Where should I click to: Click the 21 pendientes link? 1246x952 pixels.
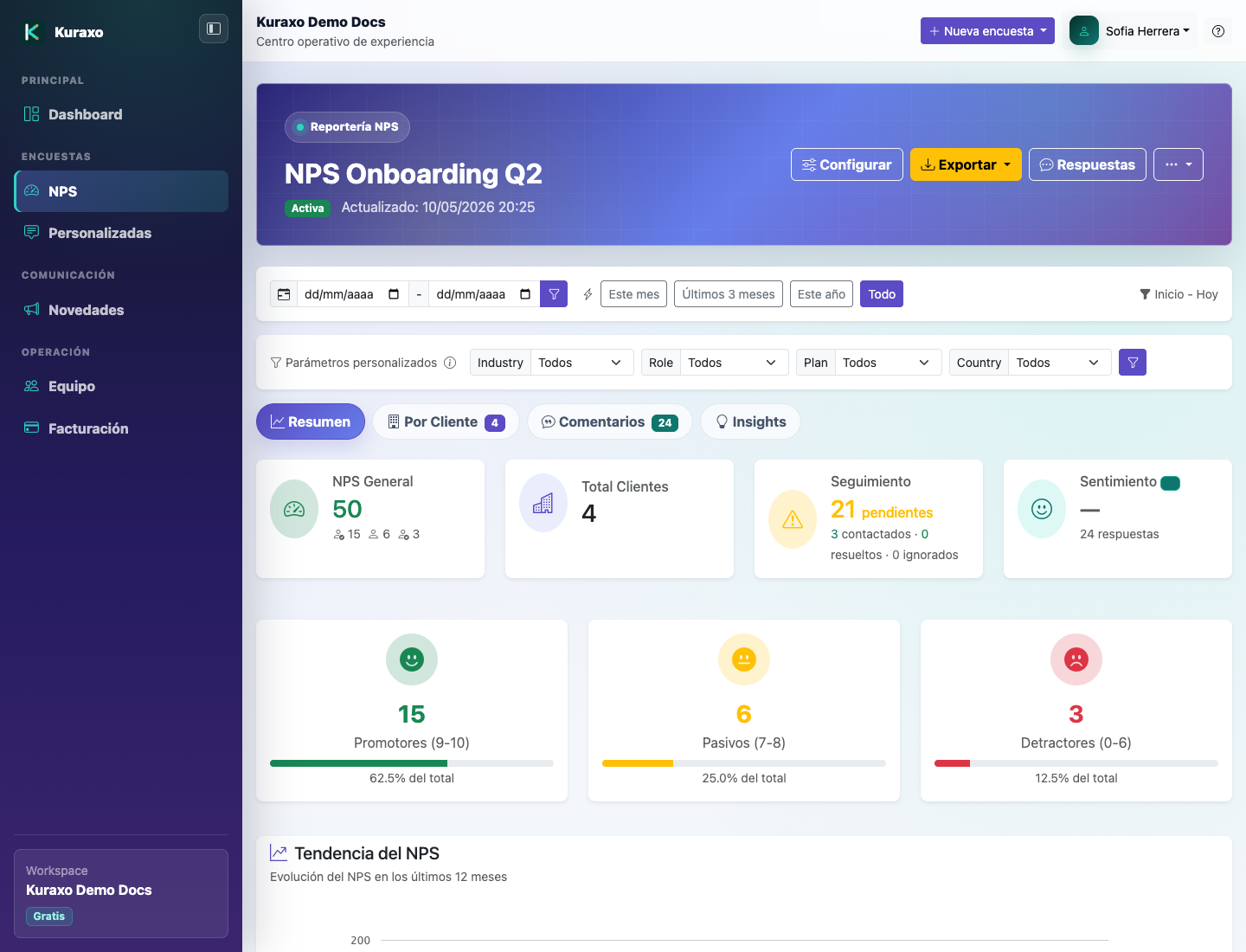(882, 510)
